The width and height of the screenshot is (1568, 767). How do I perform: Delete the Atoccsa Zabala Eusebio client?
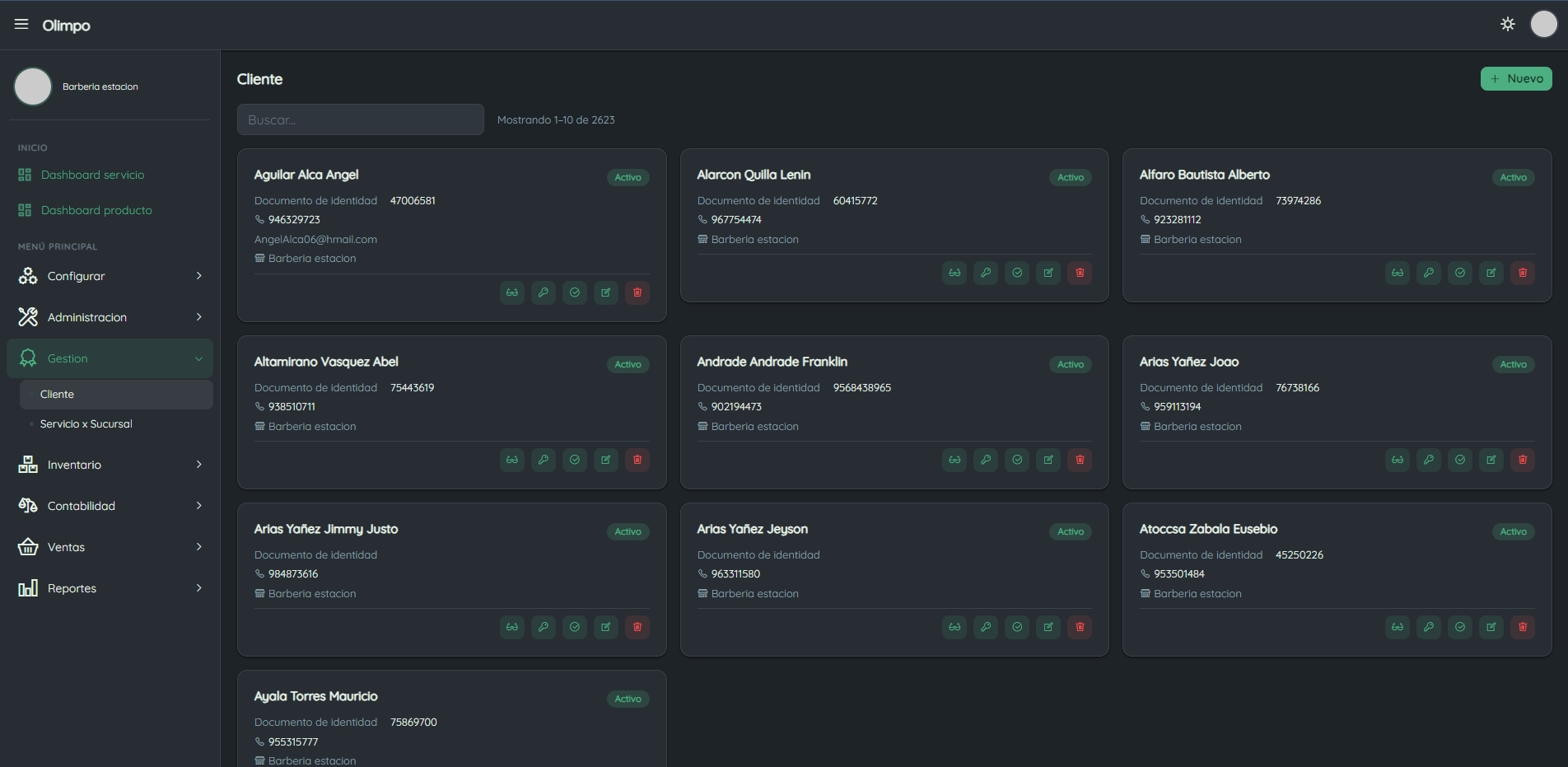click(1523, 627)
